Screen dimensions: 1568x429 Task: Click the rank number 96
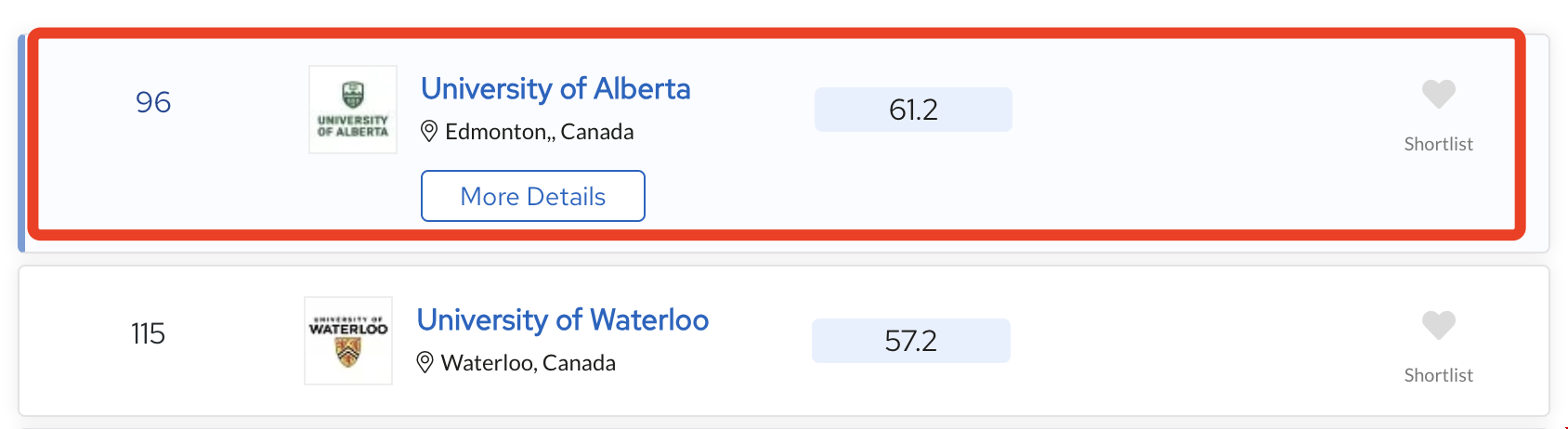point(153,102)
